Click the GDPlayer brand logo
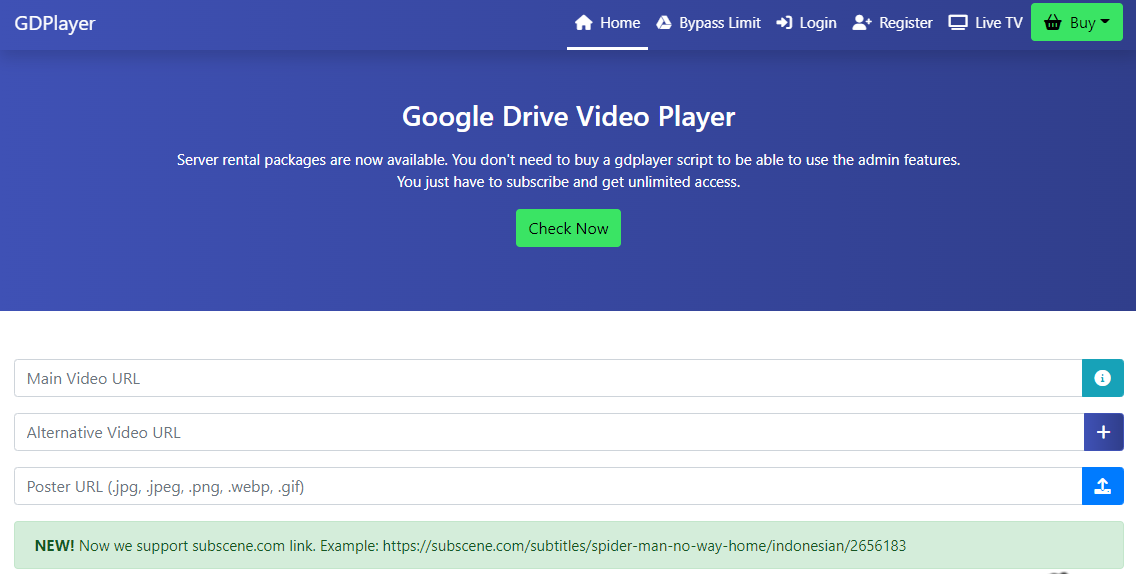Image resolution: width=1136 pixels, height=574 pixels. click(x=55, y=23)
